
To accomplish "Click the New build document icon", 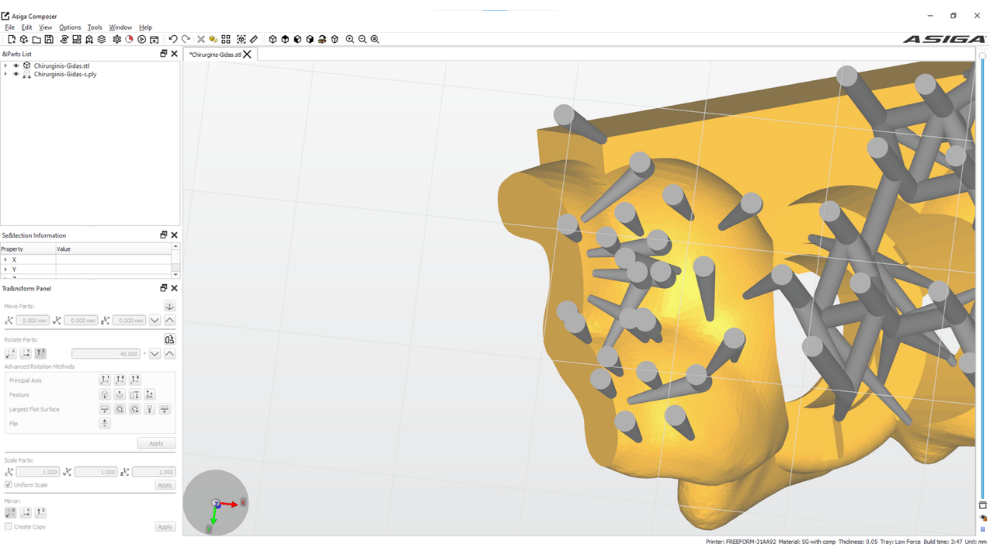I will click(11, 39).
